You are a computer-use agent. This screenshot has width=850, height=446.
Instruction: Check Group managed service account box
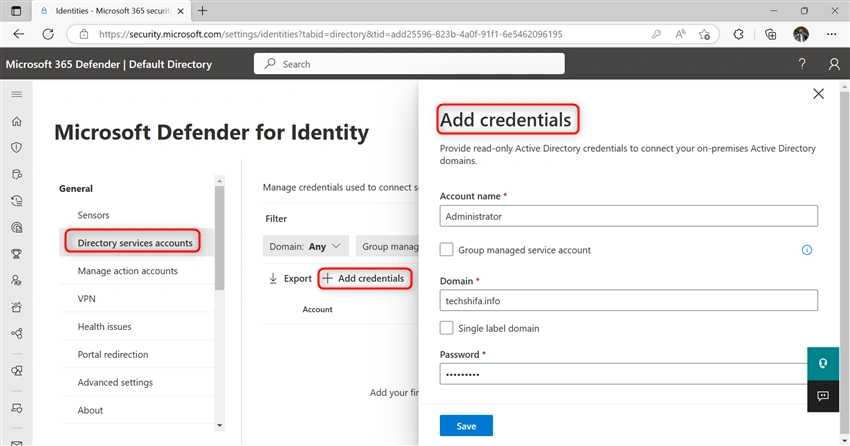tap(446, 249)
